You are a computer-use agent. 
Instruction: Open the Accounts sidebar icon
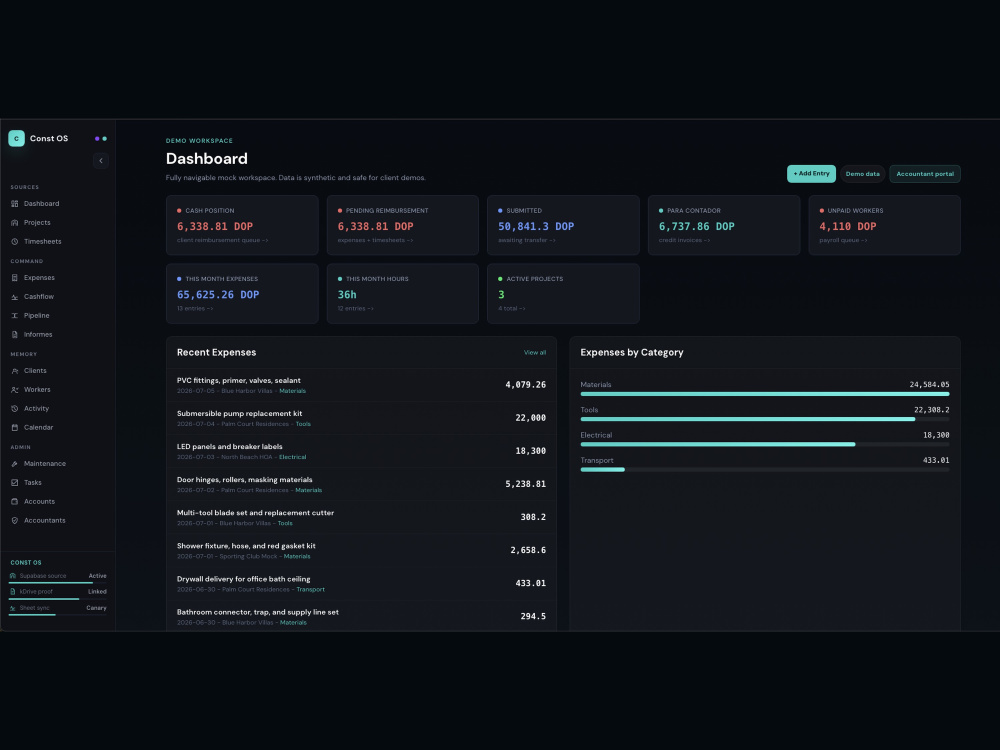point(15,502)
